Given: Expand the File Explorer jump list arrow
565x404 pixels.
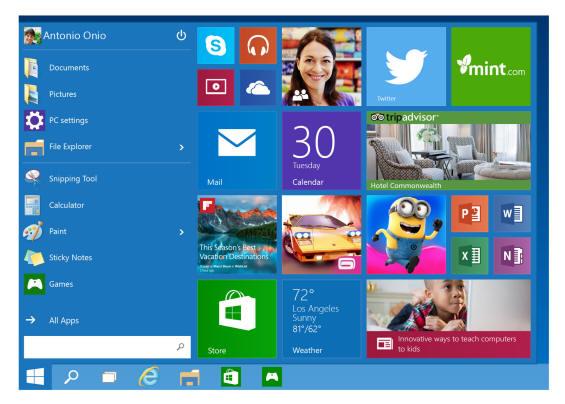Looking at the screenshot, I should coord(182,147).
